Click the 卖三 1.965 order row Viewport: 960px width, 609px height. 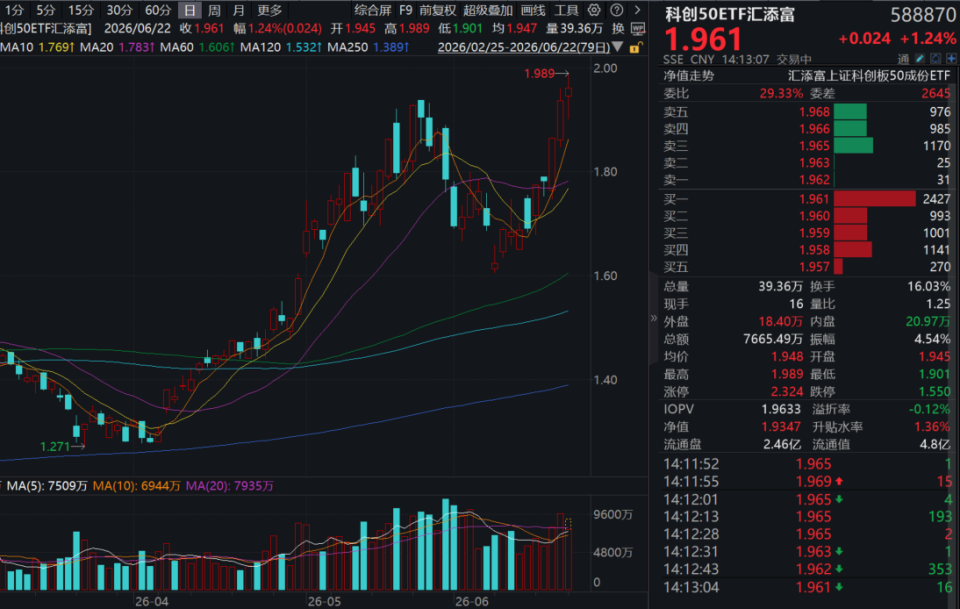(807, 146)
